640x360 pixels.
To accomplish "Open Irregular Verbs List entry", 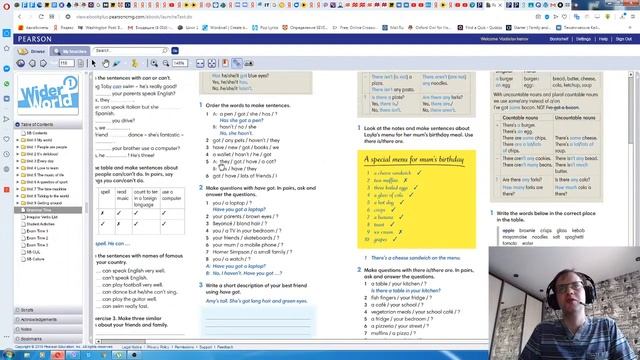I will (42, 217).
